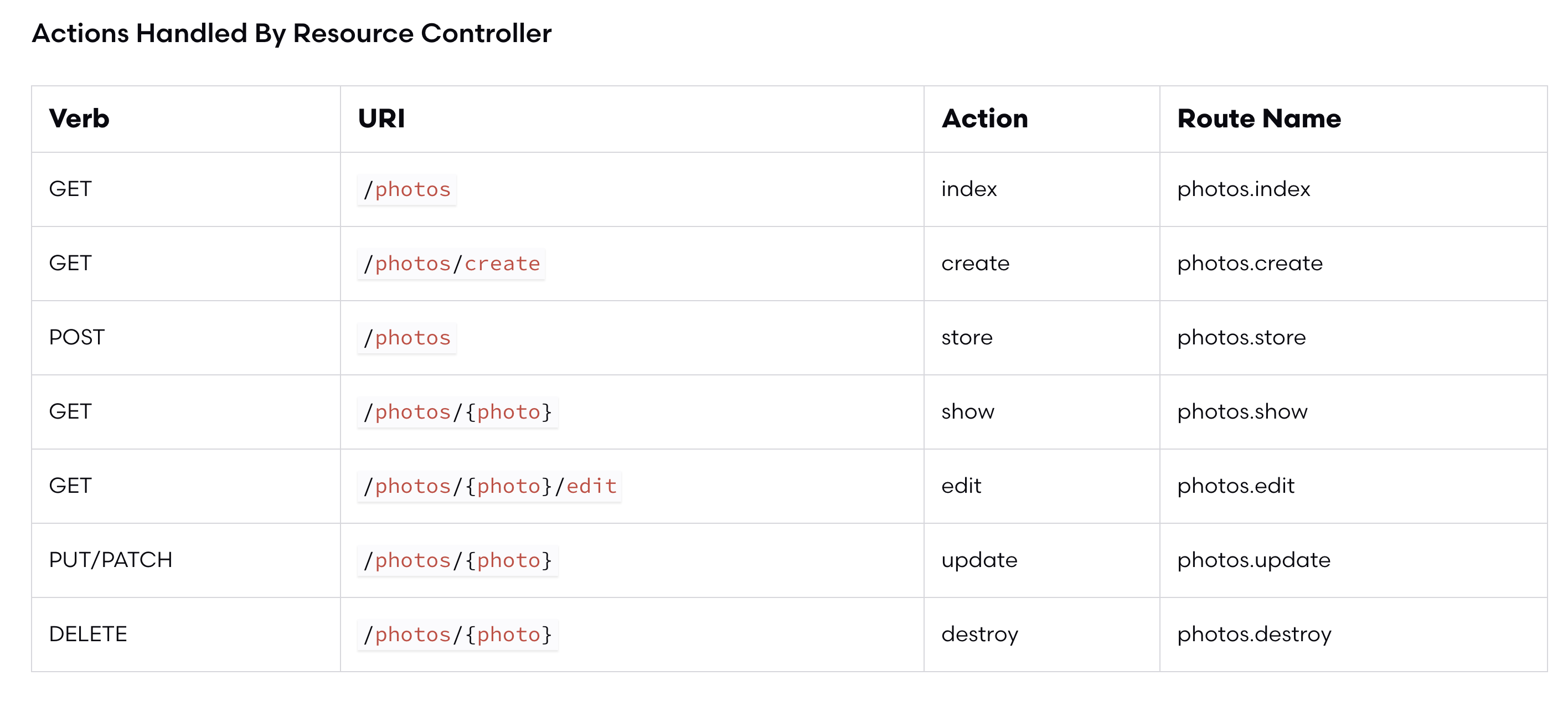Click the DELETE verb cell

coord(88,635)
